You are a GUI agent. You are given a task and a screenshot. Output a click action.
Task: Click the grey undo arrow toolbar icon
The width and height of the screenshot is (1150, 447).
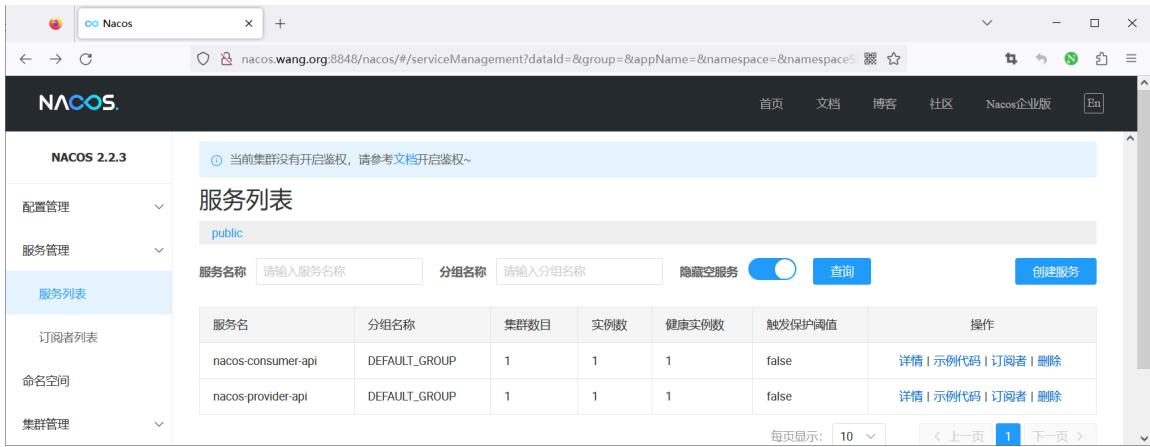(1041, 59)
